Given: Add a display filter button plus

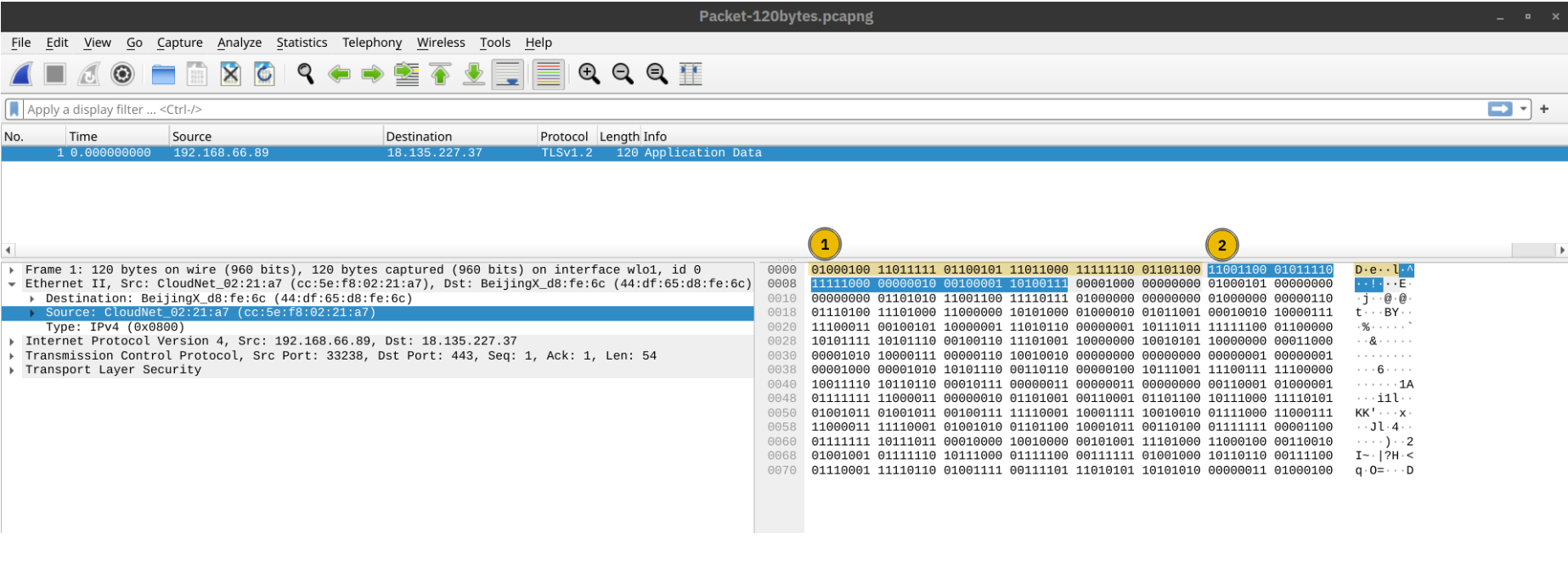Looking at the screenshot, I should 1544,109.
